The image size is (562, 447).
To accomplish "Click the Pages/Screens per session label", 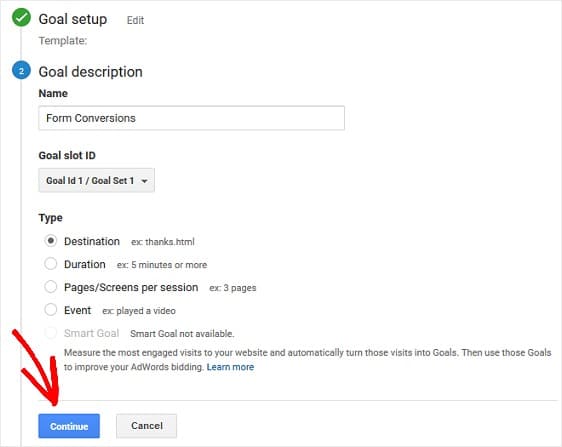I will click(x=131, y=287).
